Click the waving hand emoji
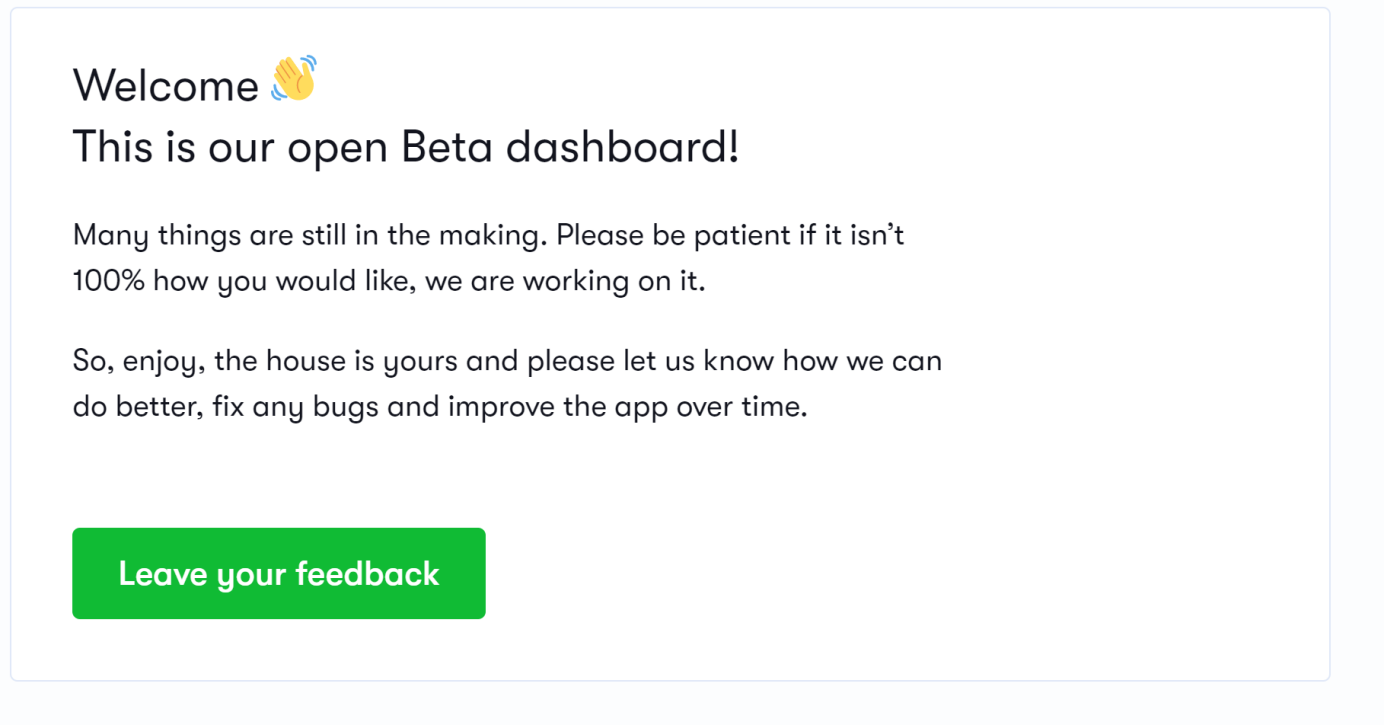1384x725 pixels. click(x=293, y=79)
